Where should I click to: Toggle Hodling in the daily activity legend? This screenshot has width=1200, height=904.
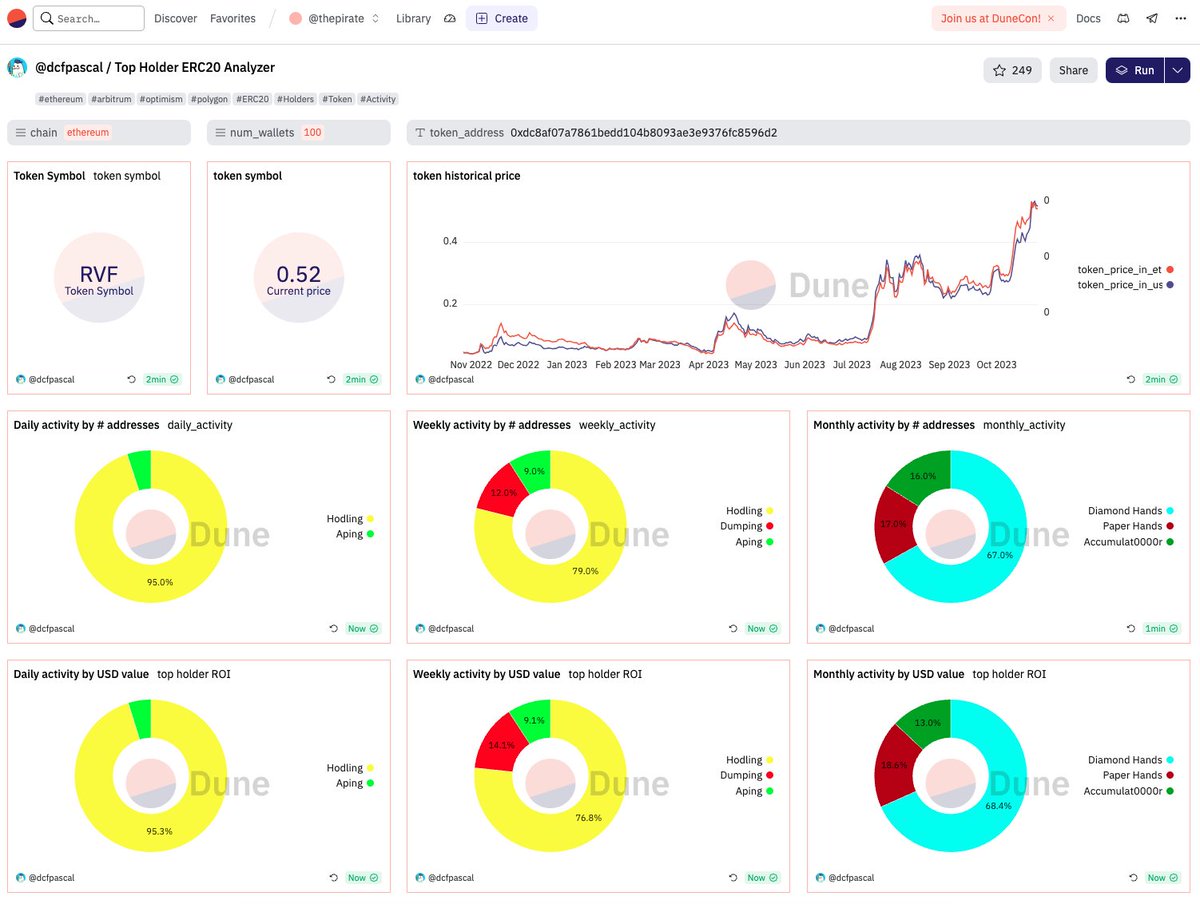pyautogui.click(x=347, y=519)
